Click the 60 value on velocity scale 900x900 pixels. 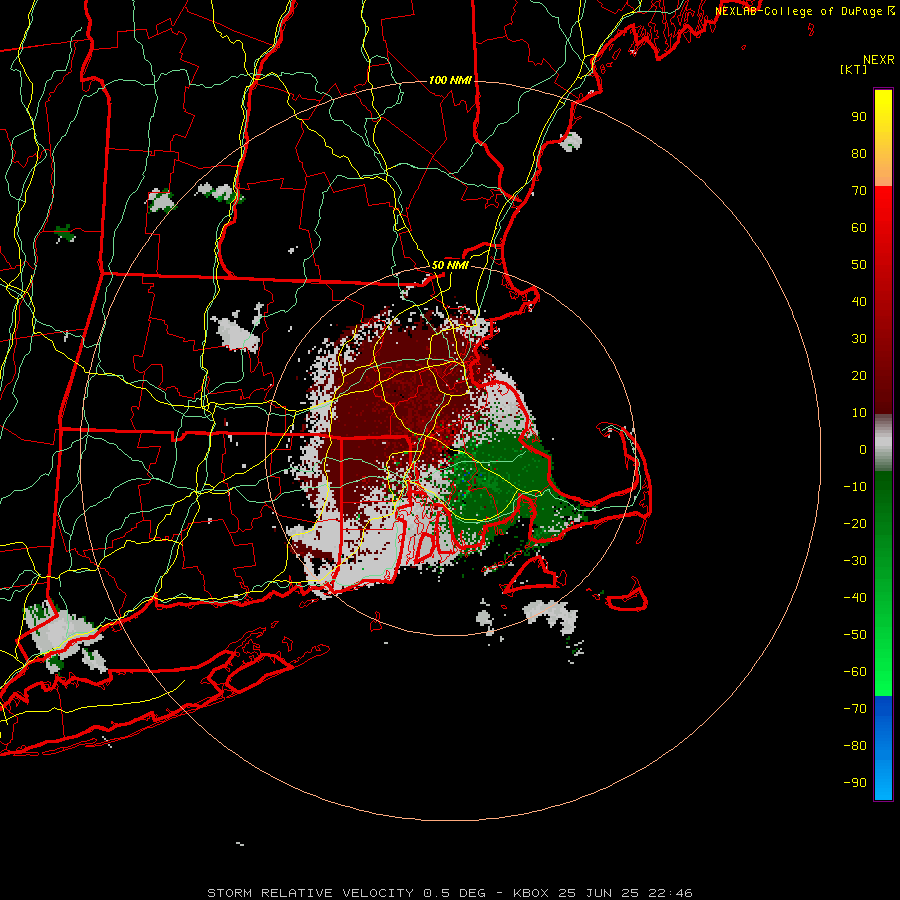pyautogui.click(x=859, y=228)
